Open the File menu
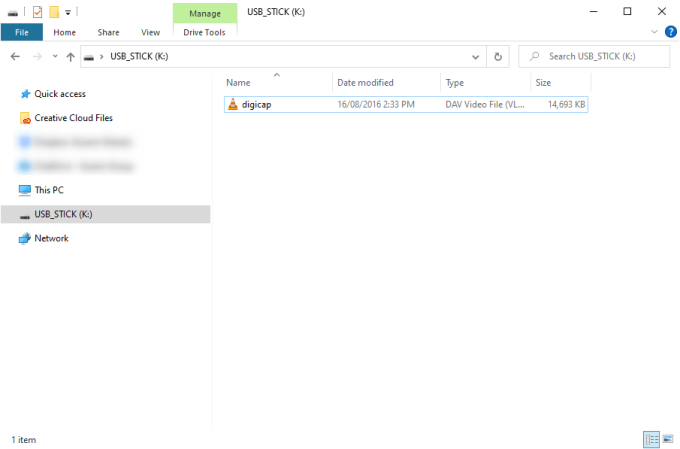The width and height of the screenshot is (680, 449). (21, 32)
